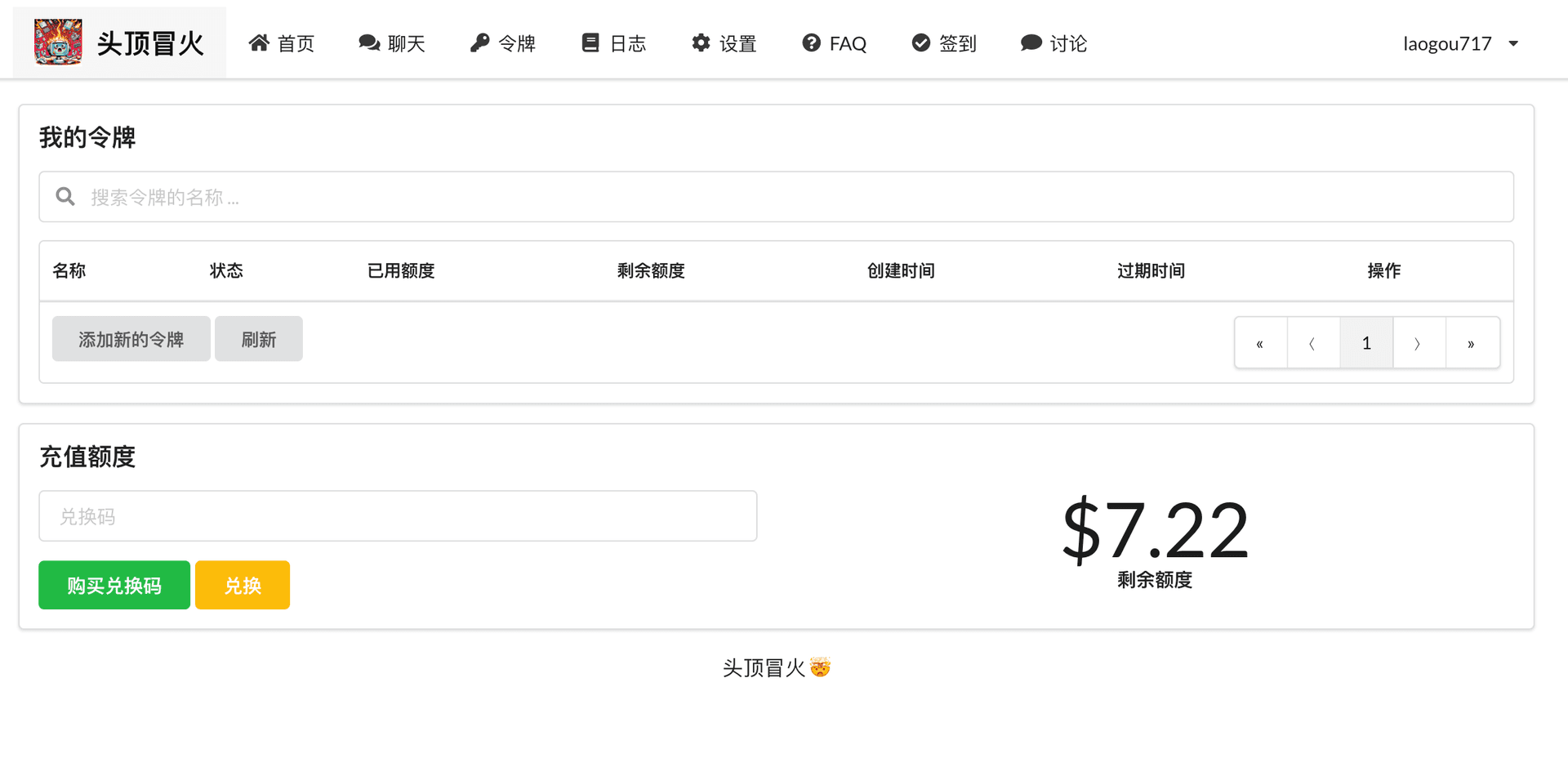This screenshot has height=758, width=1568.
Task: Click the checkmark circle icon beside 签到
Action: 920,42
